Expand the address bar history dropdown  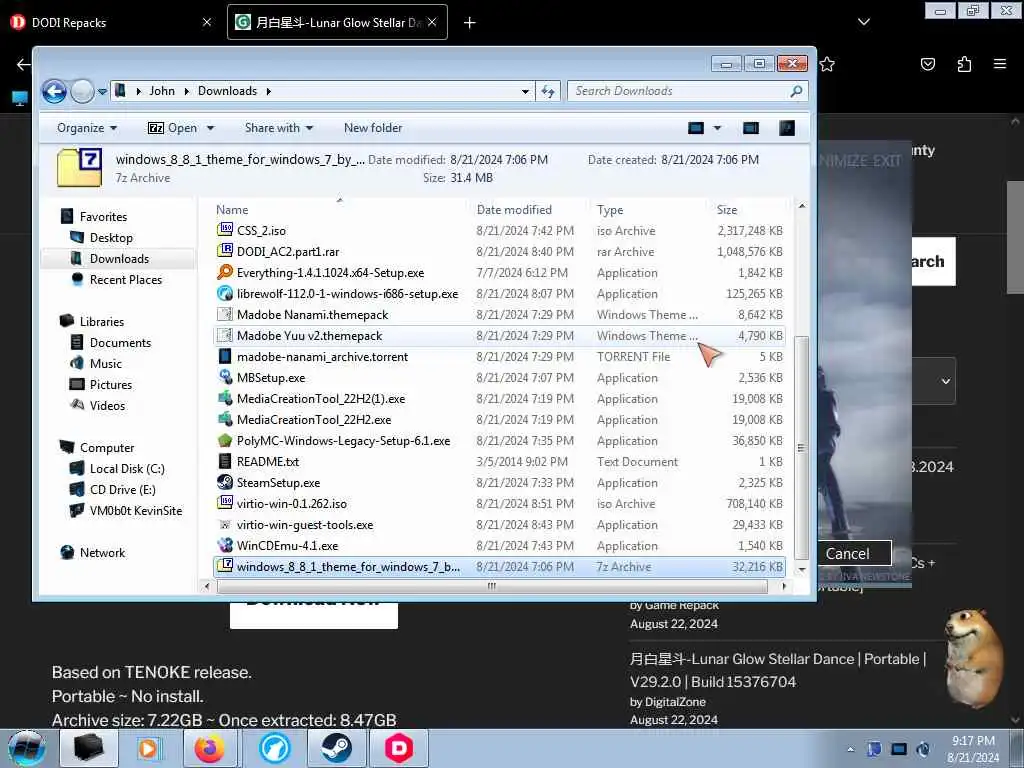pyautogui.click(x=525, y=91)
